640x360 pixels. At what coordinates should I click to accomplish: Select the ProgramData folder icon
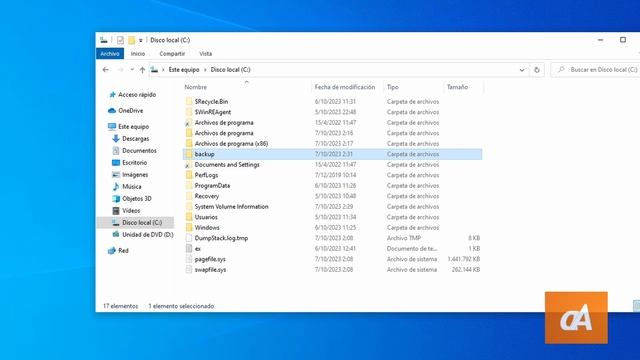189,186
